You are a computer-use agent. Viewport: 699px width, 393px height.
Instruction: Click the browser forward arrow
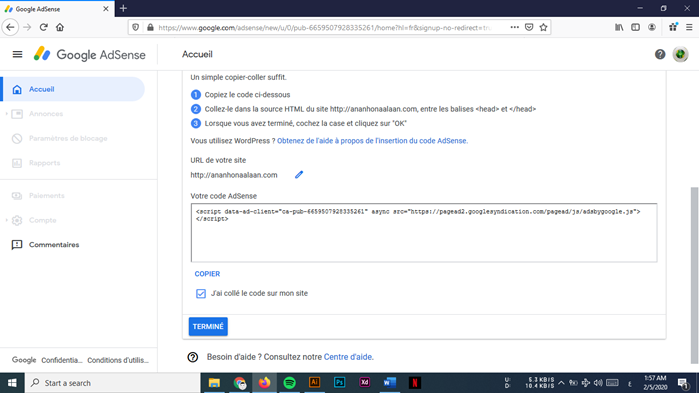click(27, 27)
